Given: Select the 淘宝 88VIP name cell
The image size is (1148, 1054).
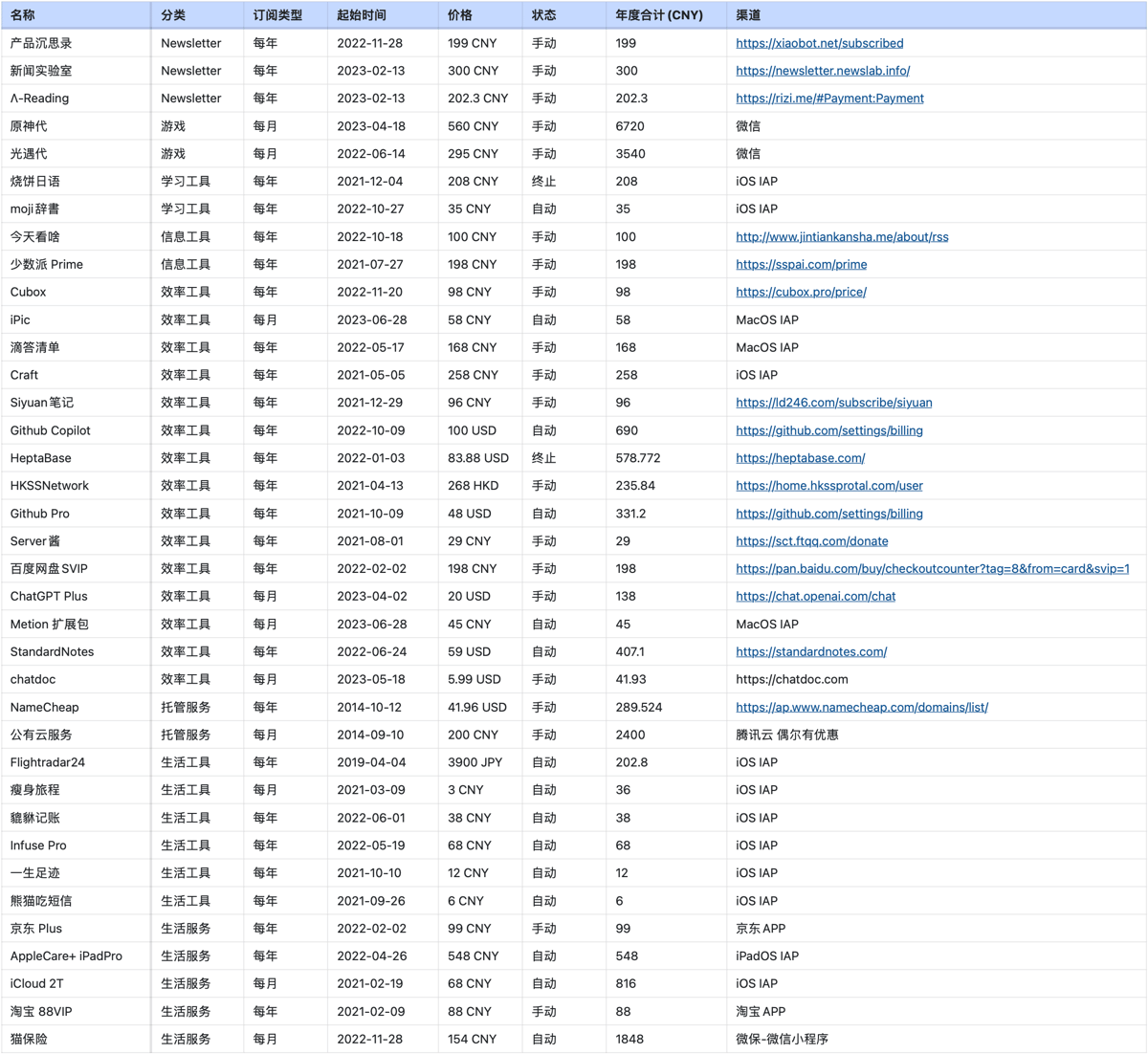Looking at the screenshot, I should [76, 1012].
